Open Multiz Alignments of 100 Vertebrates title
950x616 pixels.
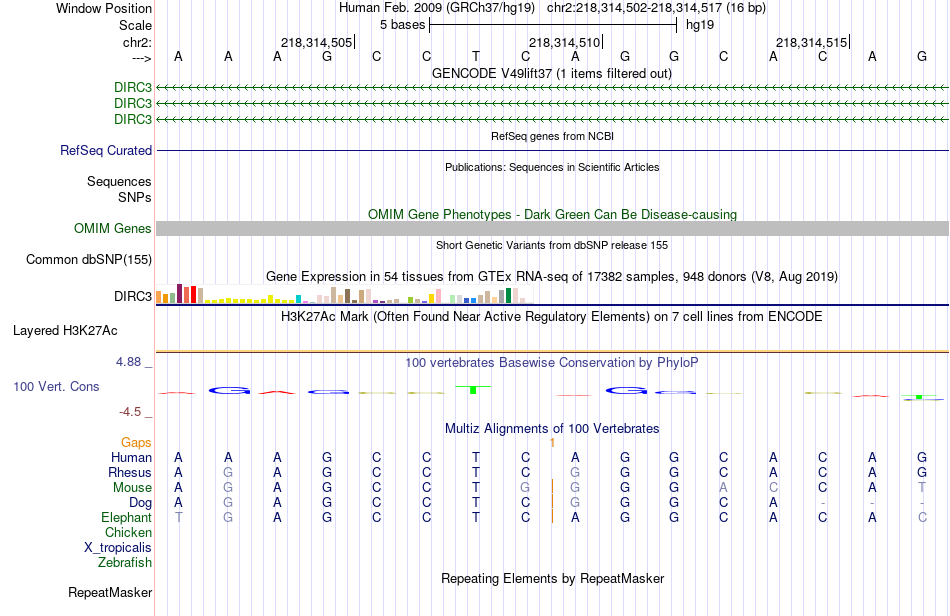click(552, 428)
